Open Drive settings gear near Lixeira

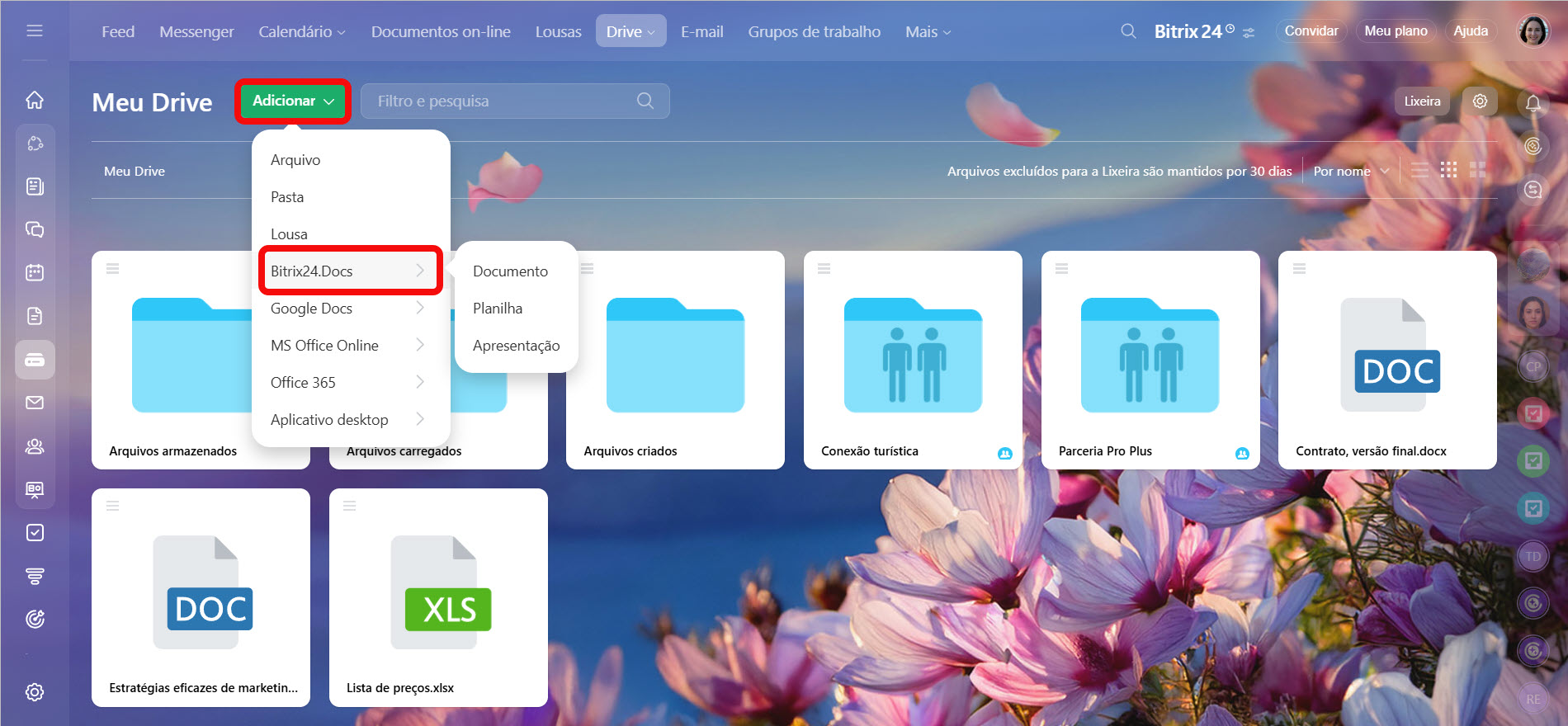click(1480, 101)
